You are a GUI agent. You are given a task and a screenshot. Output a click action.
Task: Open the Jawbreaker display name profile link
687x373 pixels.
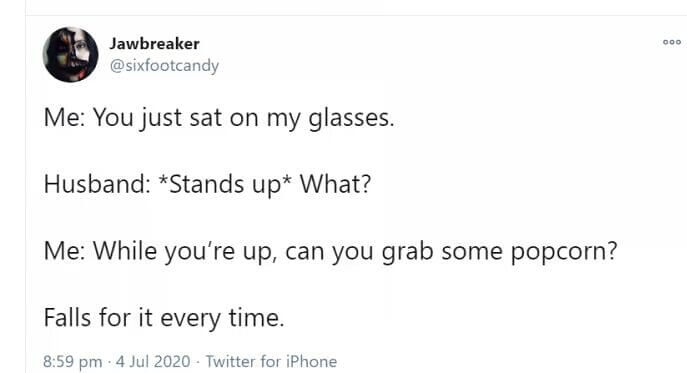coord(154,43)
